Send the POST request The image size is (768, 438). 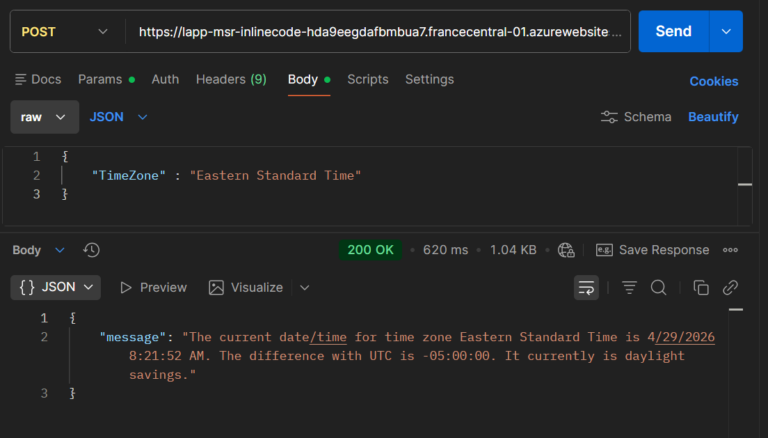673,32
